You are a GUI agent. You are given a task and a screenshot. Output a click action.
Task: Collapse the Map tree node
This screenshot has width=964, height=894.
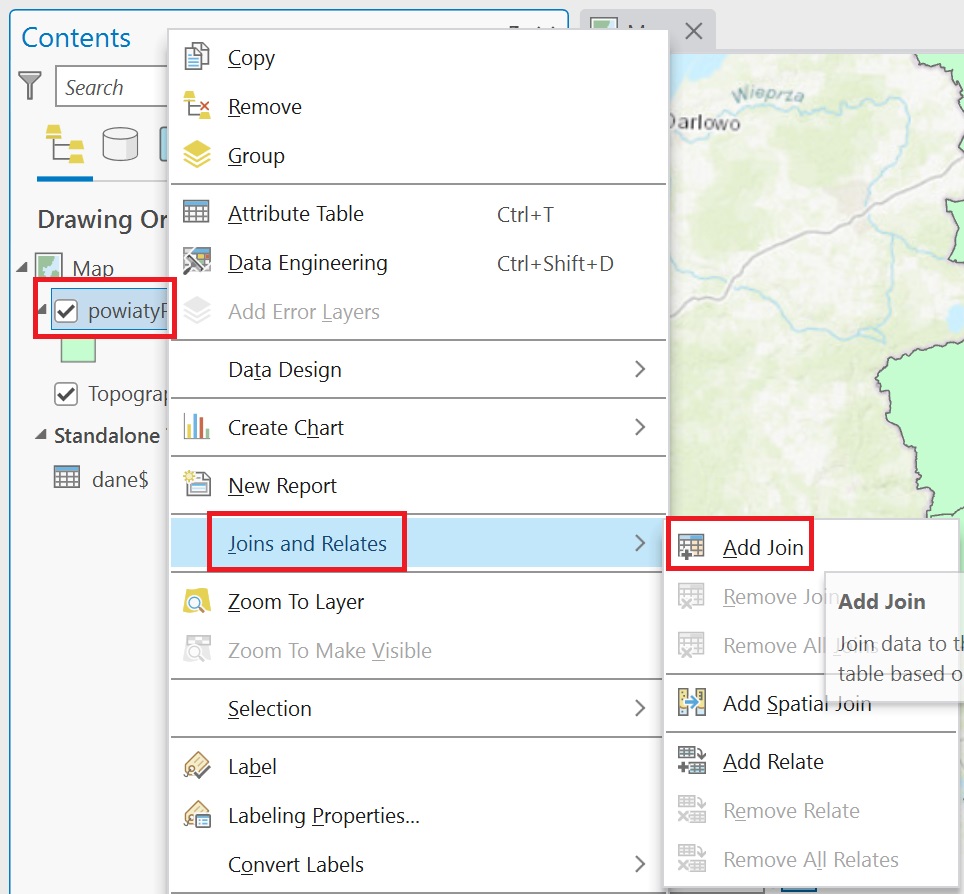tap(22, 268)
